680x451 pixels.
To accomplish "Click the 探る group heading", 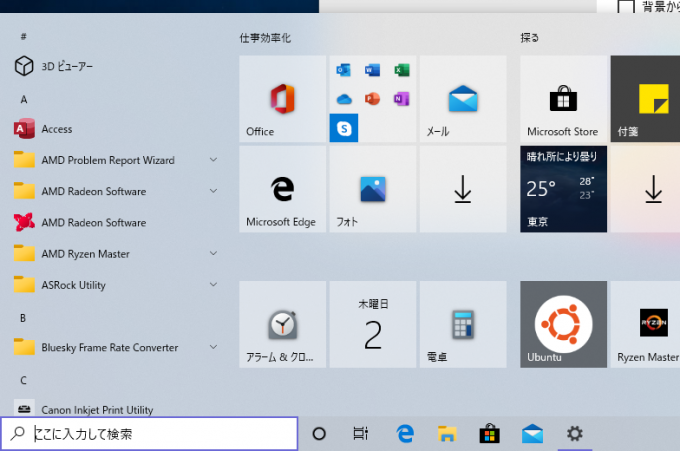I will coord(530,38).
